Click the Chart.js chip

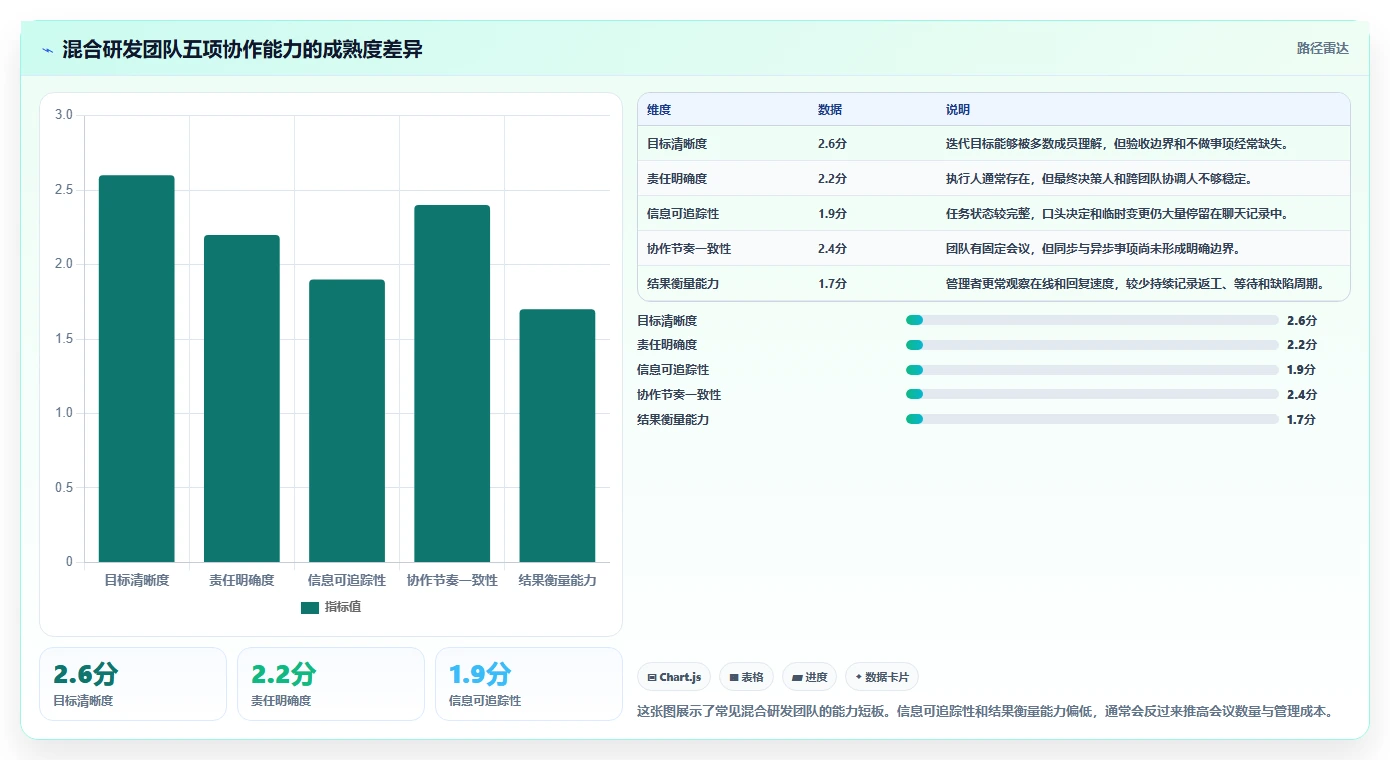tap(675, 677)
